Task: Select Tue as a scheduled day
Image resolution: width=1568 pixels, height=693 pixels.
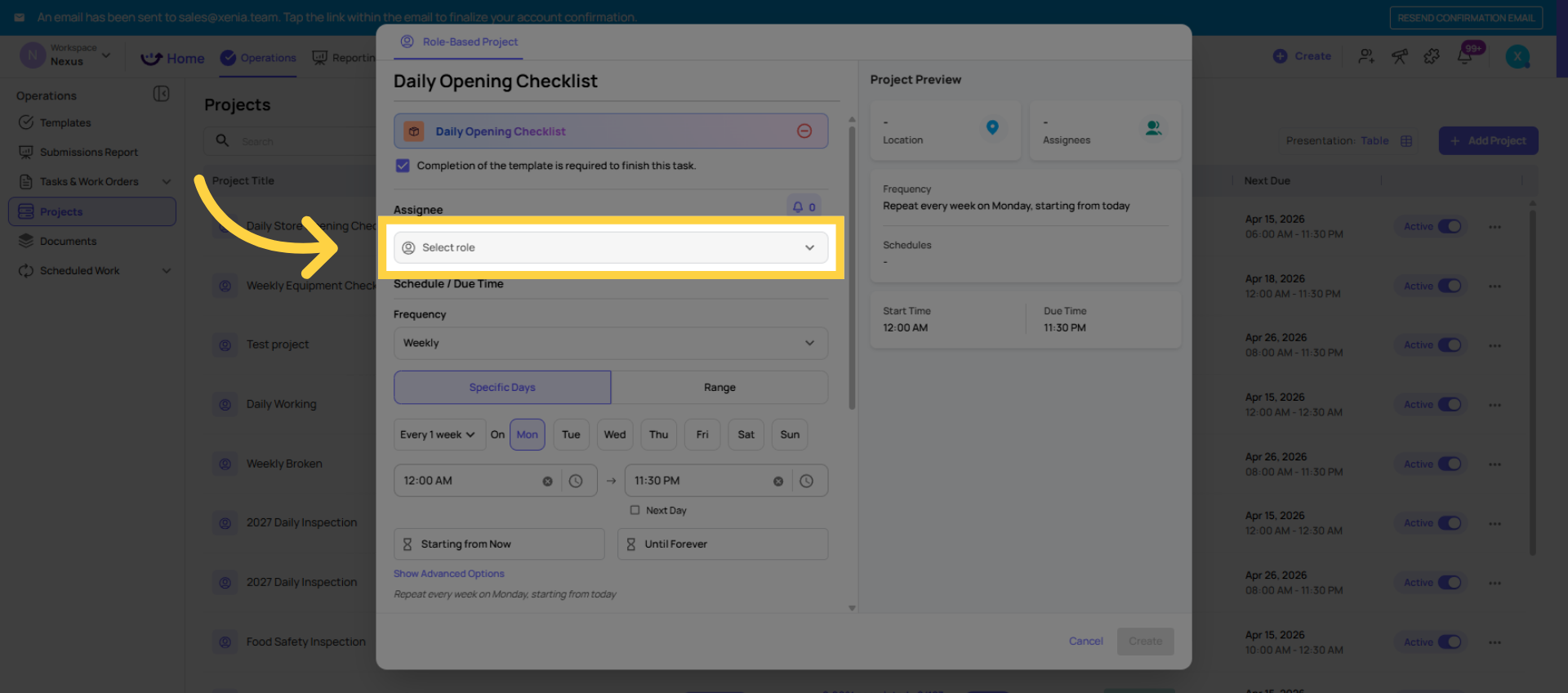Action: pos(571,434)
